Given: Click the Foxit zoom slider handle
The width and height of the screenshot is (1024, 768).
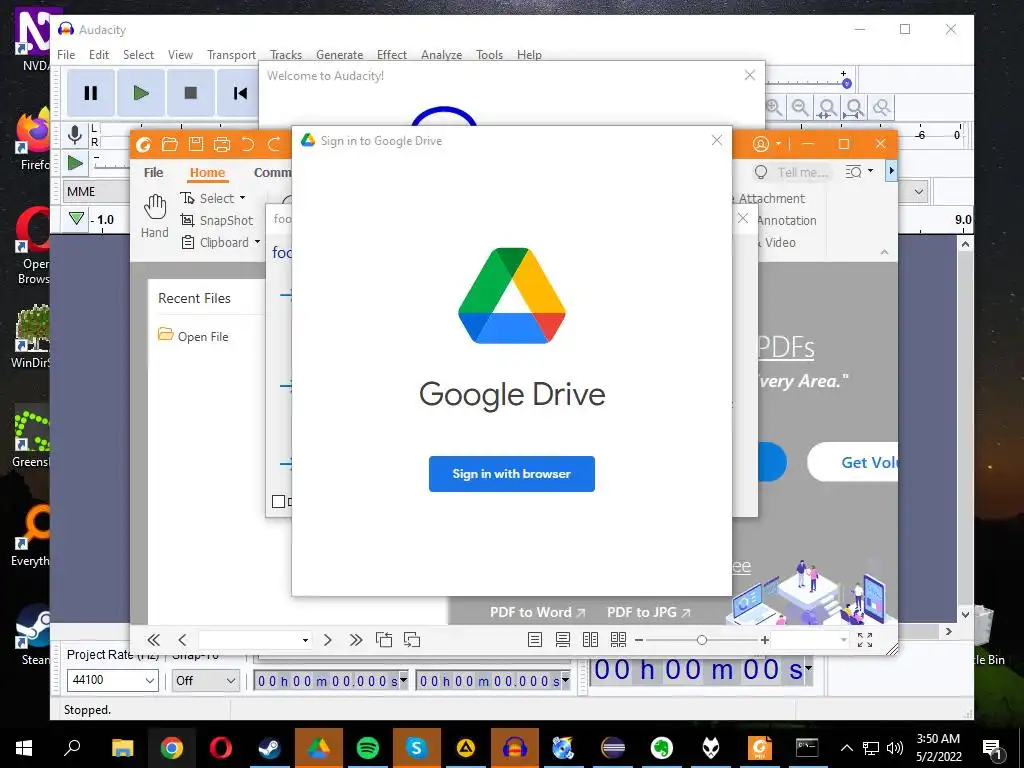Looking at the screenshot, I should click(701, 640).
